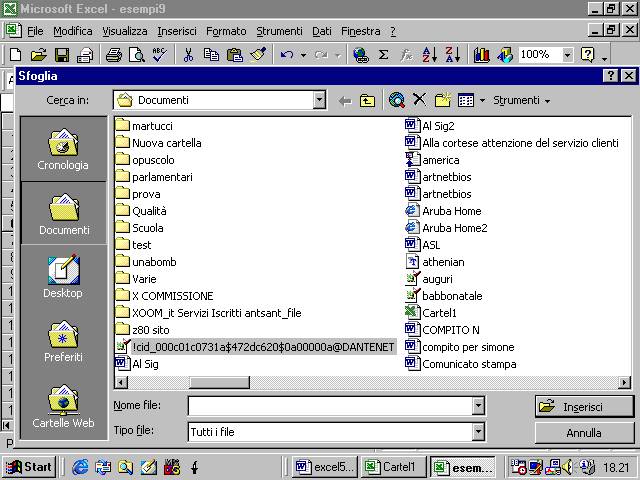Expand the Nome file dropdown arrow
640x480 pixels.
pyautogui.click(x=478, y=406)
